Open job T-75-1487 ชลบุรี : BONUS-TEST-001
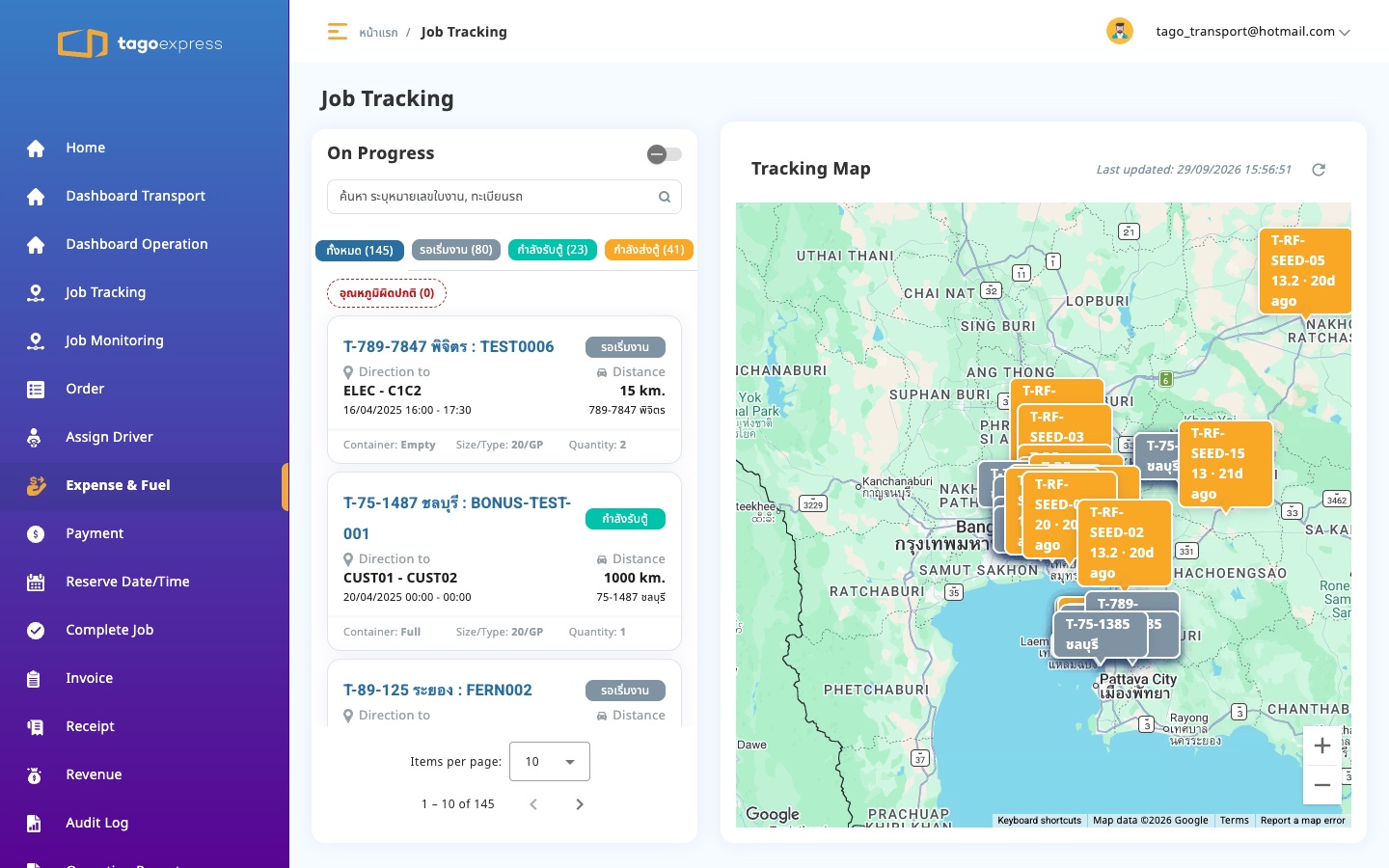1389x868 pixels. pos(457,518)
